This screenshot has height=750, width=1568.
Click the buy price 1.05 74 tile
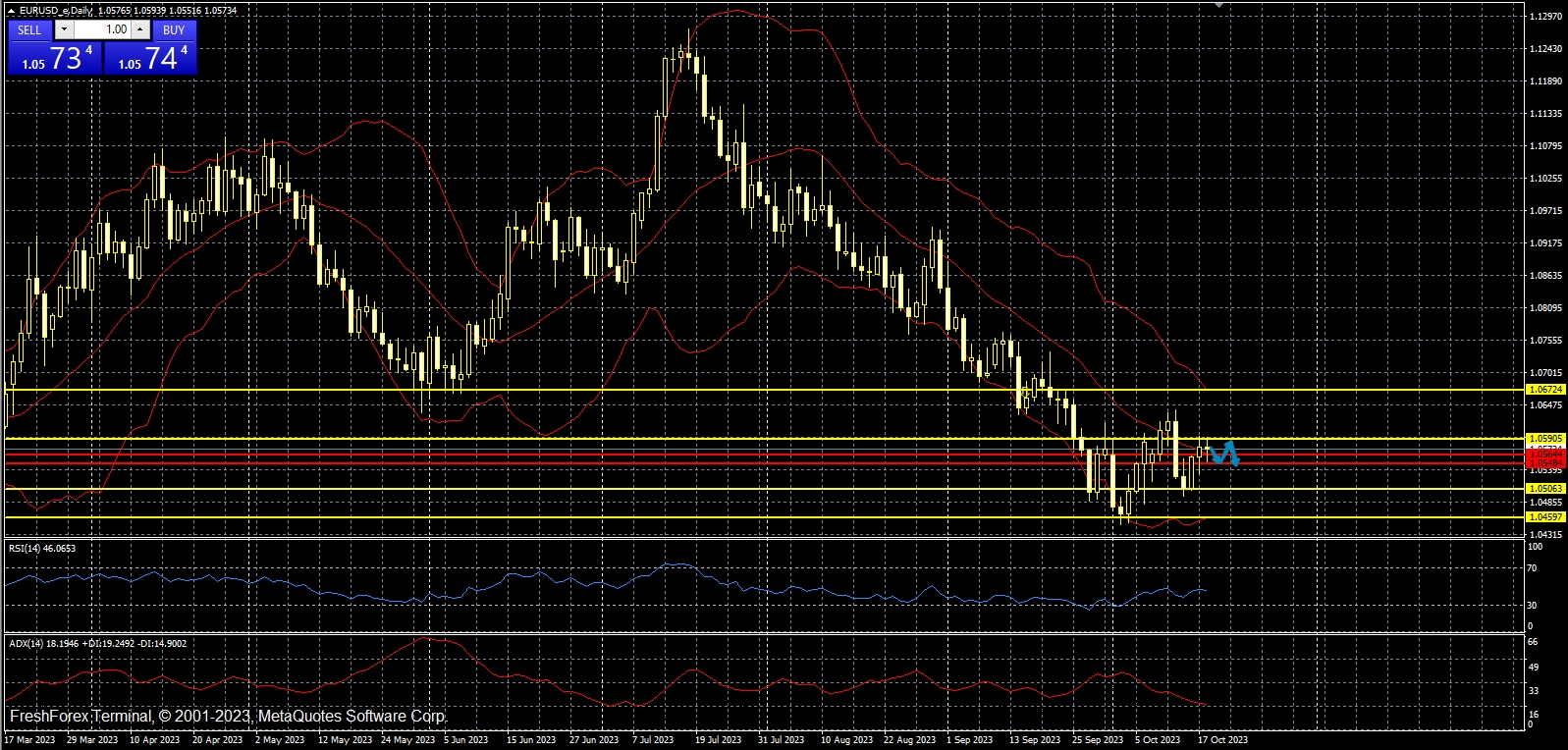click(151, 58)
